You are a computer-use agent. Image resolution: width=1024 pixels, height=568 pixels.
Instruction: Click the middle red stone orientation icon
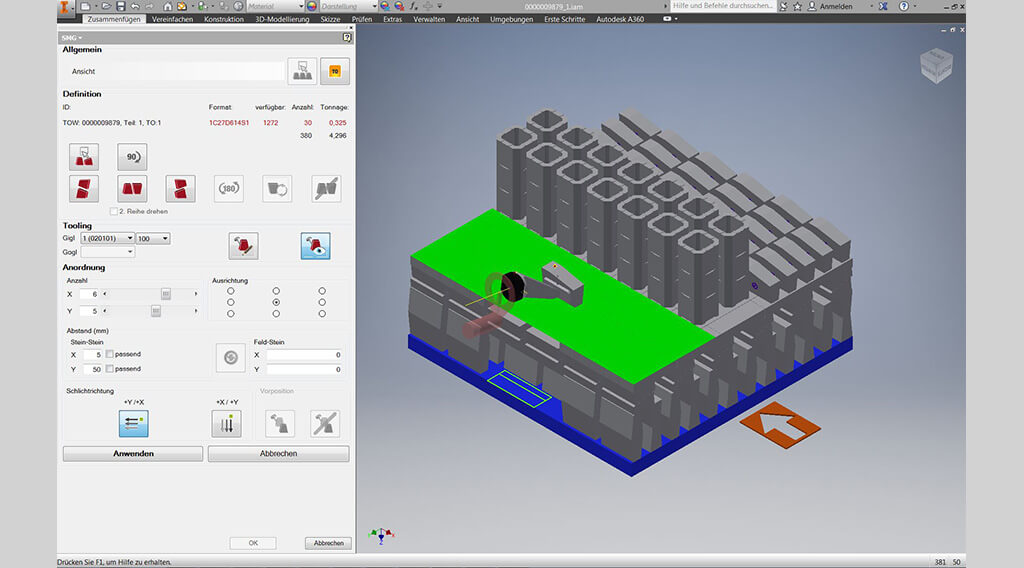pos(132,189)
